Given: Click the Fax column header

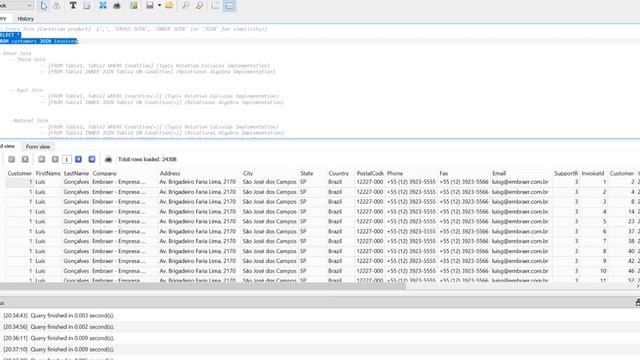Looking at the screenshot, I should click(x=464, y=173).
